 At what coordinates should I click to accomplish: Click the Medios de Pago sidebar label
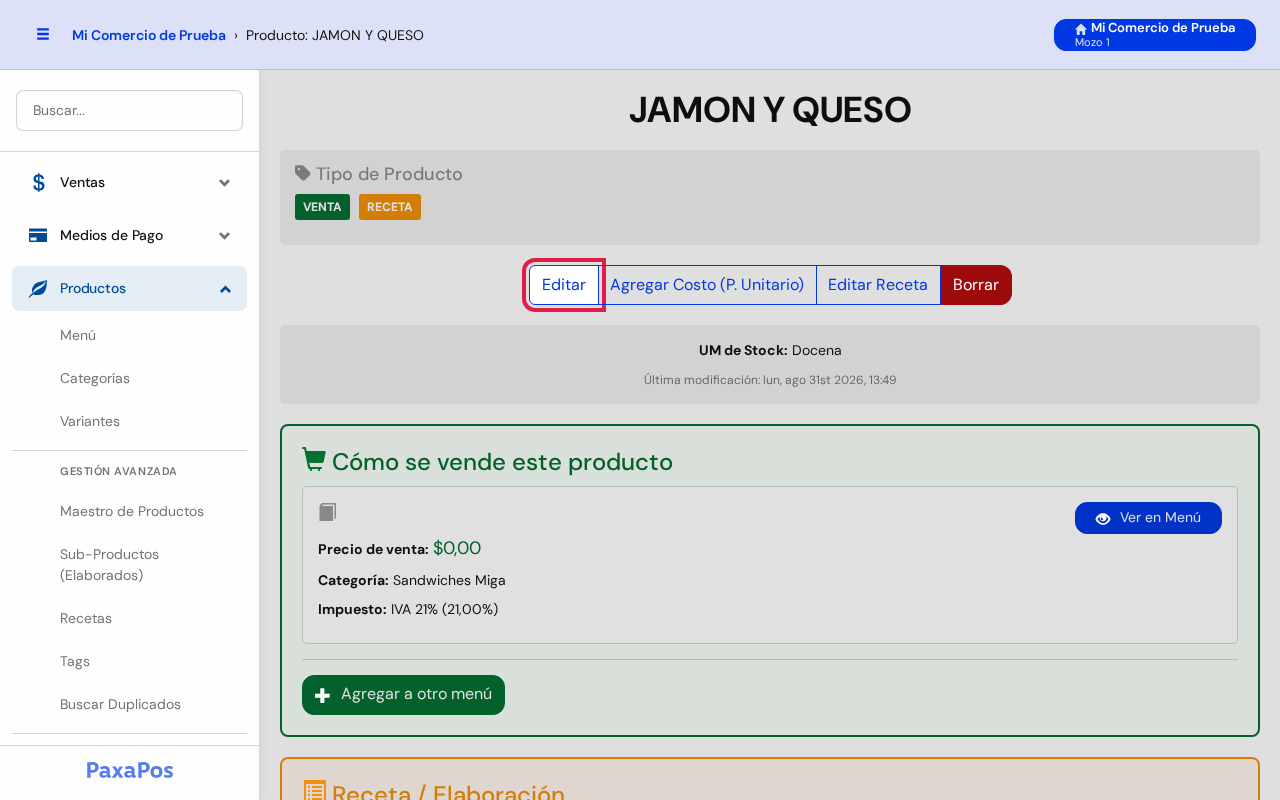[x=111, y=235]
